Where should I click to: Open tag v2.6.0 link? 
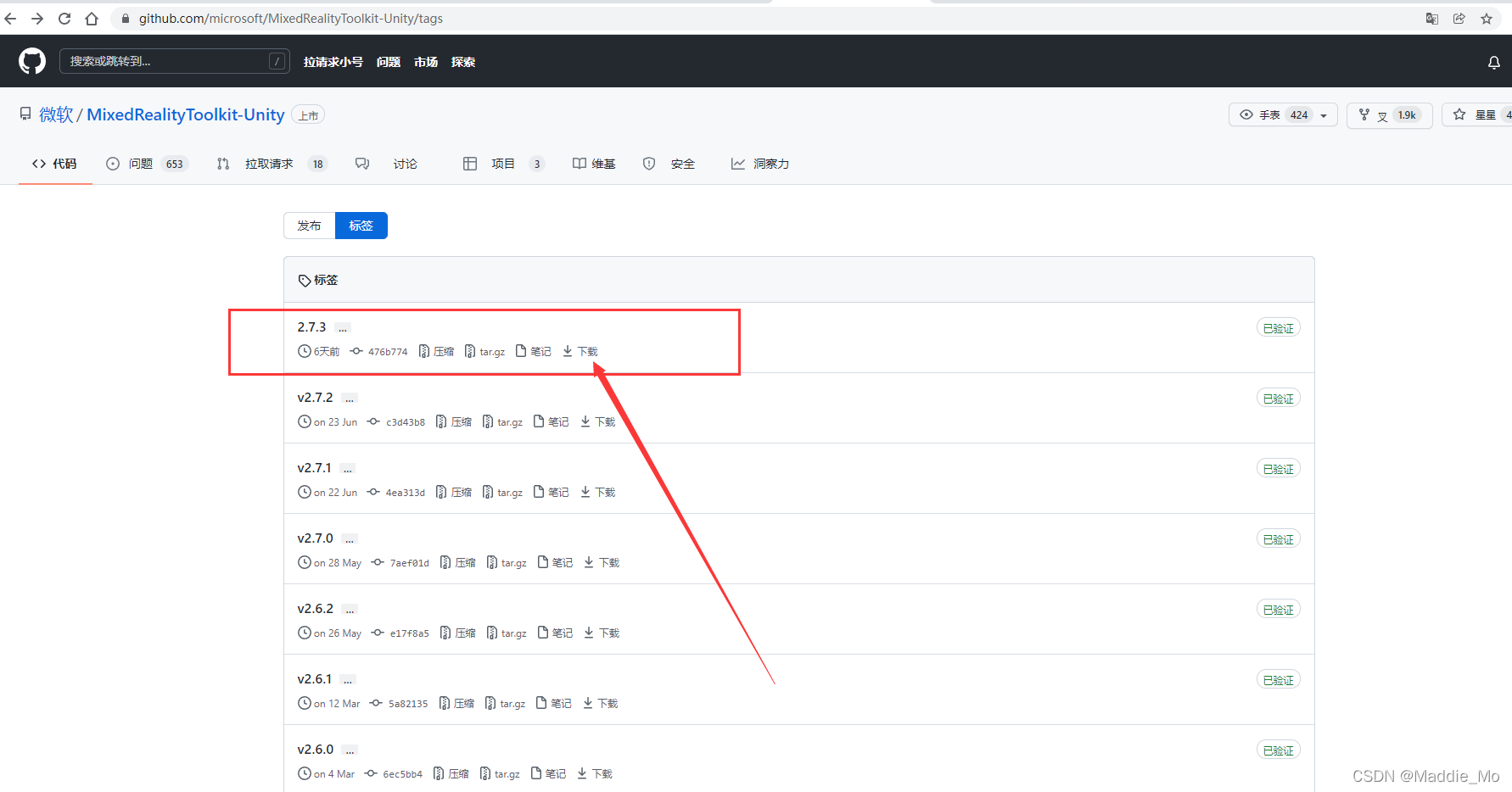(x=315, y=750)
